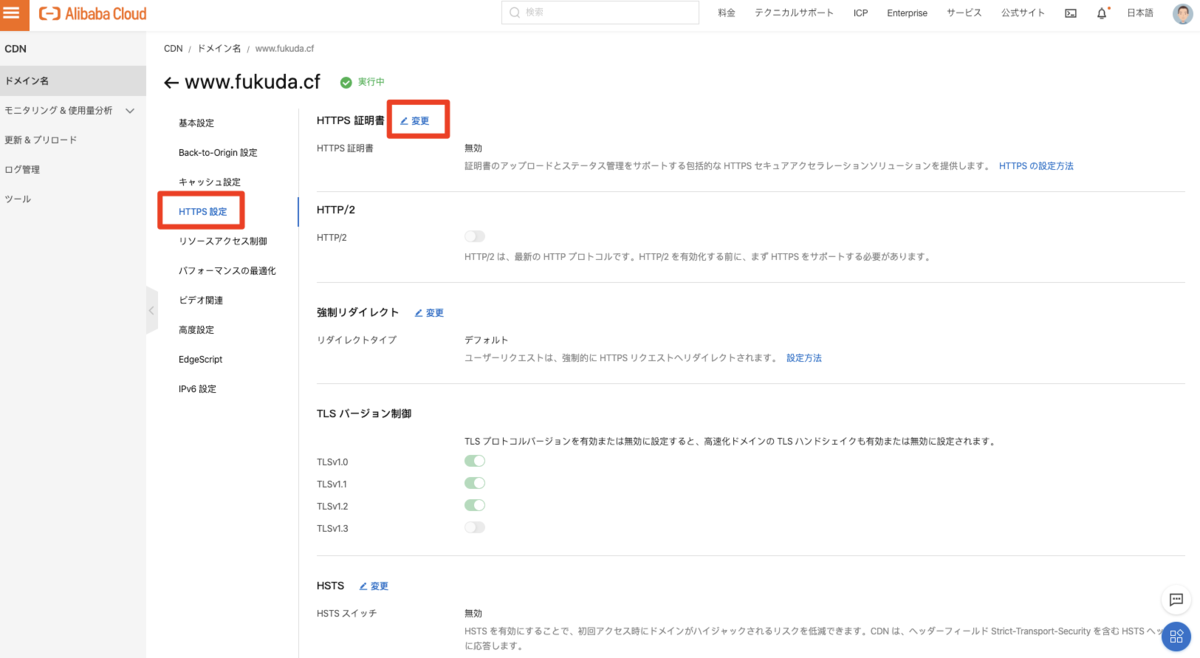This screenshot has width=1200, height=658.
Task: Open the notification bell
Action: (1102, 13)
